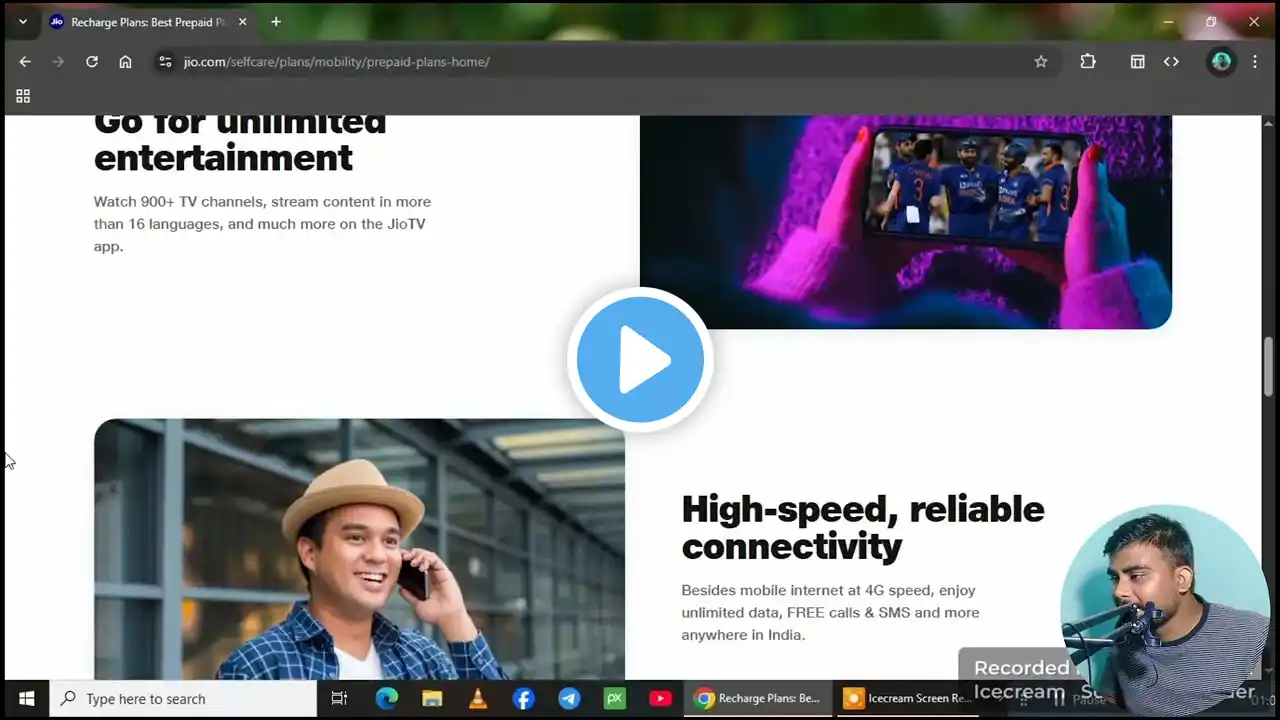Image resolution: width=1280 pixels, height=720 pixels.
Task: Click the angle-brackets code icon in toolbar
Action: click(x=1171, y=62)
